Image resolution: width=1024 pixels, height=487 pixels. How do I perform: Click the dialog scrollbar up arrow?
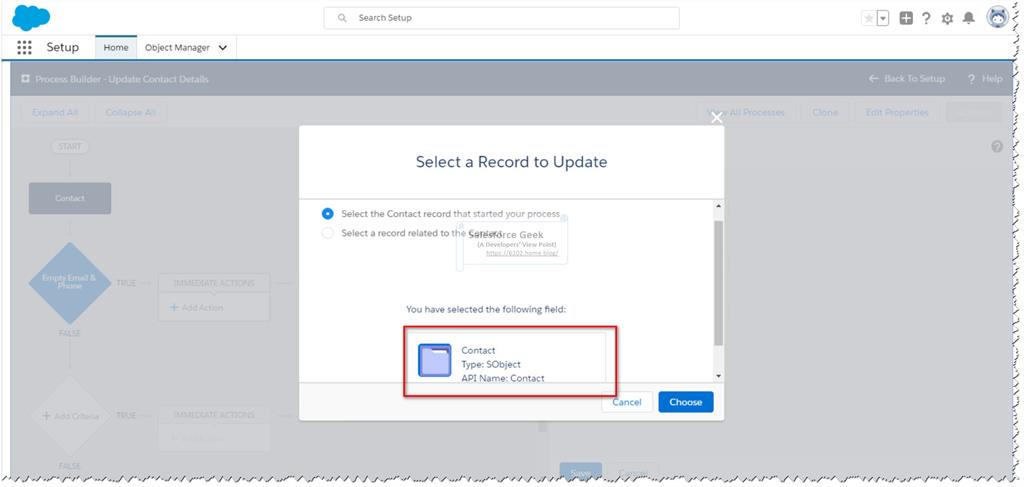[718, 206]
